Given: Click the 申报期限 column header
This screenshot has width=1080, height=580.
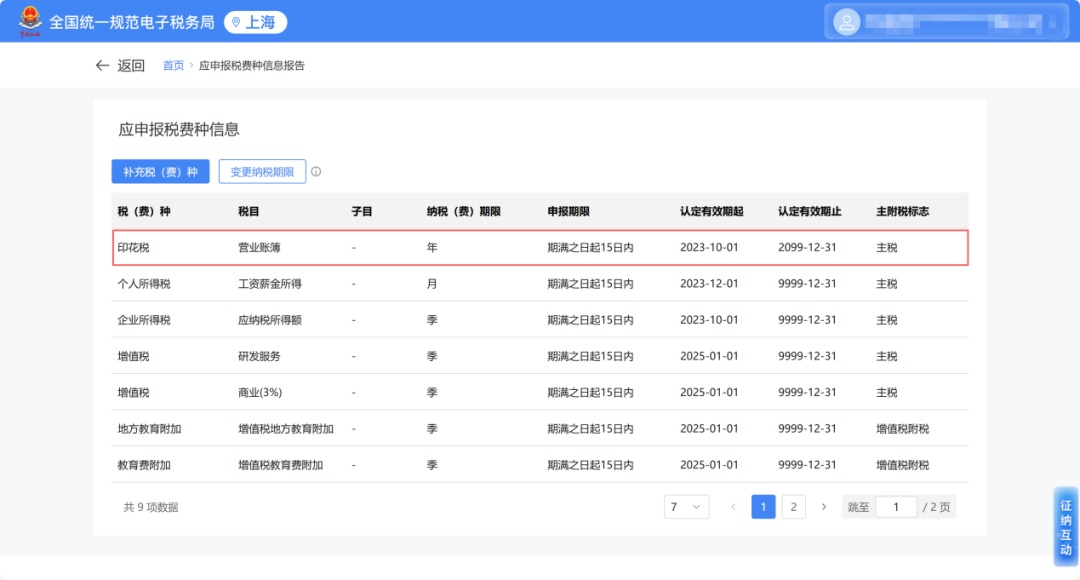Looking at the screenshot, I should point(568,212).
